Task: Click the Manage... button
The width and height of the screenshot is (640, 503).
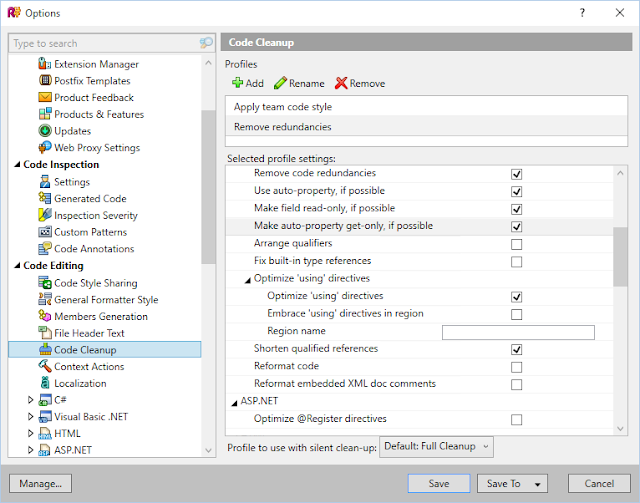Action: [40, 483]
